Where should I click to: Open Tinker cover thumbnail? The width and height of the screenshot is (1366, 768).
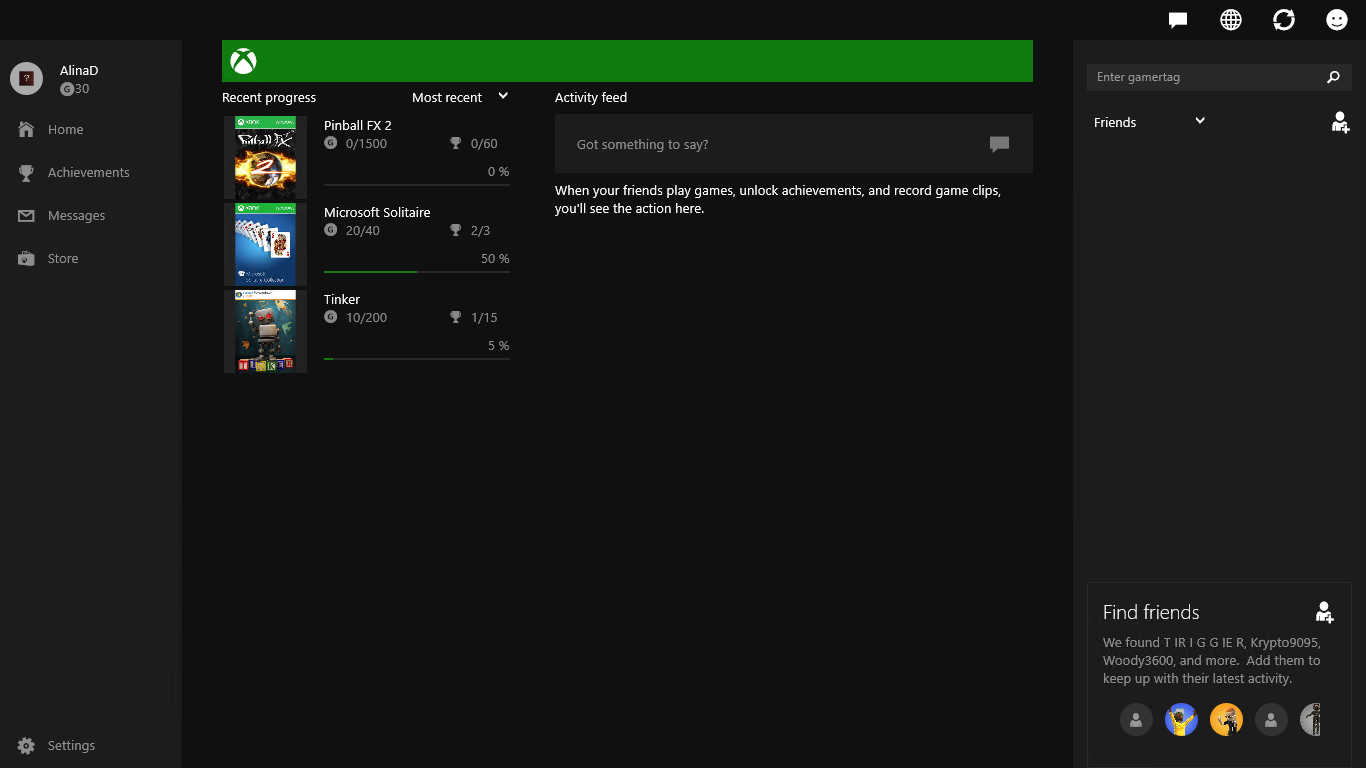(x=265, y=331)
